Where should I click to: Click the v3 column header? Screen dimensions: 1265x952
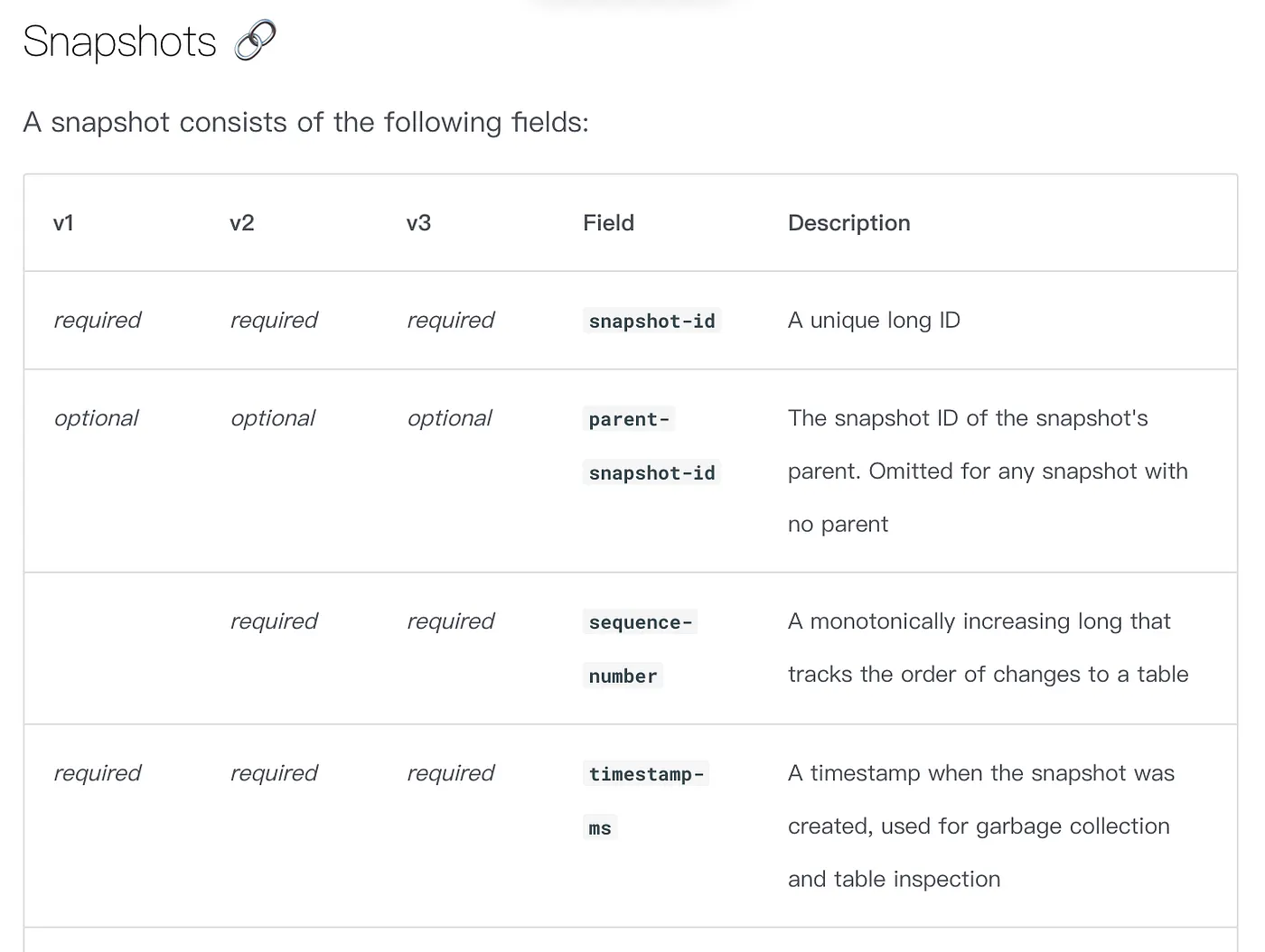[418, 223]
